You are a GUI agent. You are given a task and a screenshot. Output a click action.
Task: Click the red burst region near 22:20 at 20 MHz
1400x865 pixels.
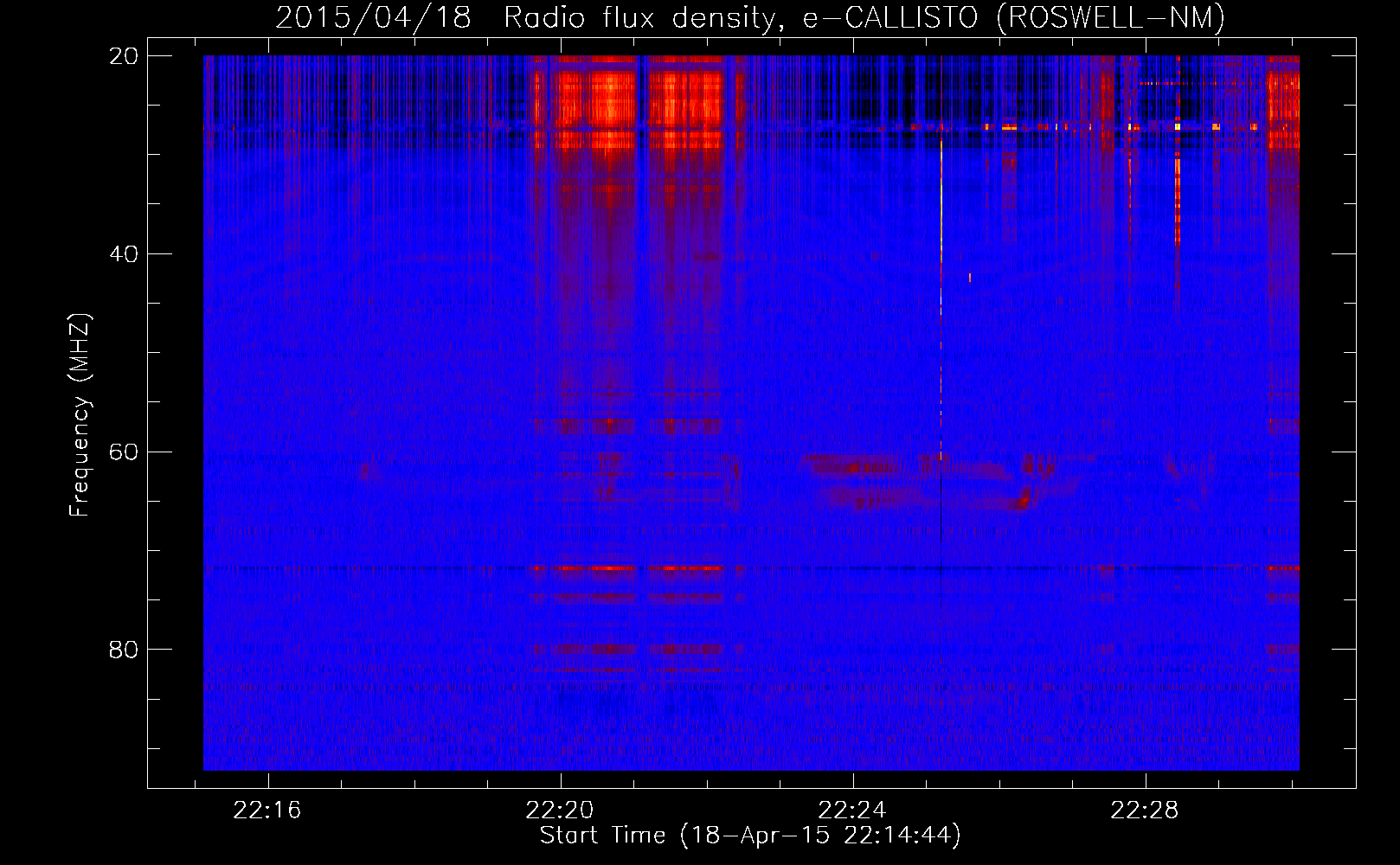point(597,104)
